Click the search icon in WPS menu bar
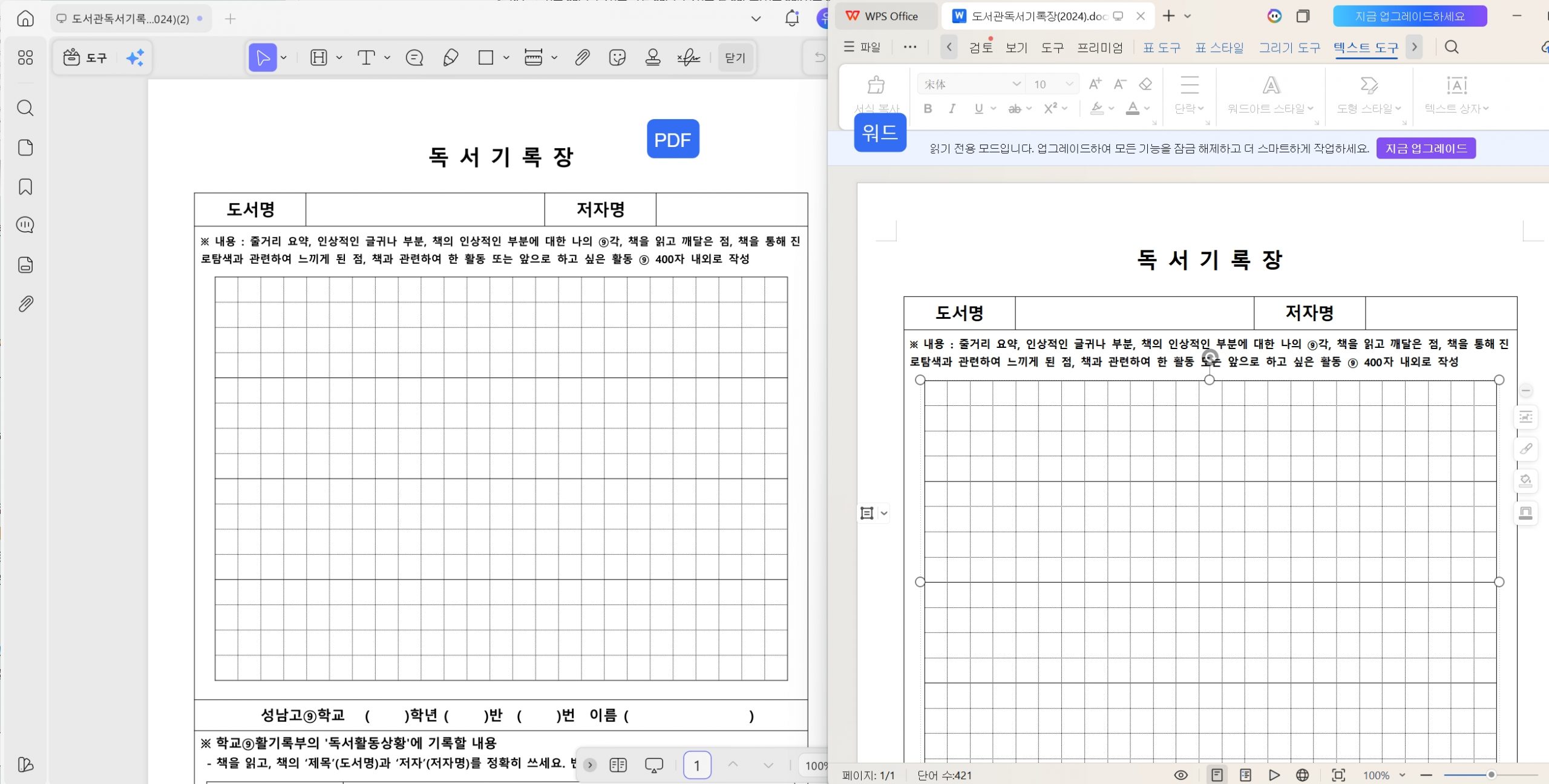The height and width of the screenshot is (784, 1549). tap(1452, 47)
